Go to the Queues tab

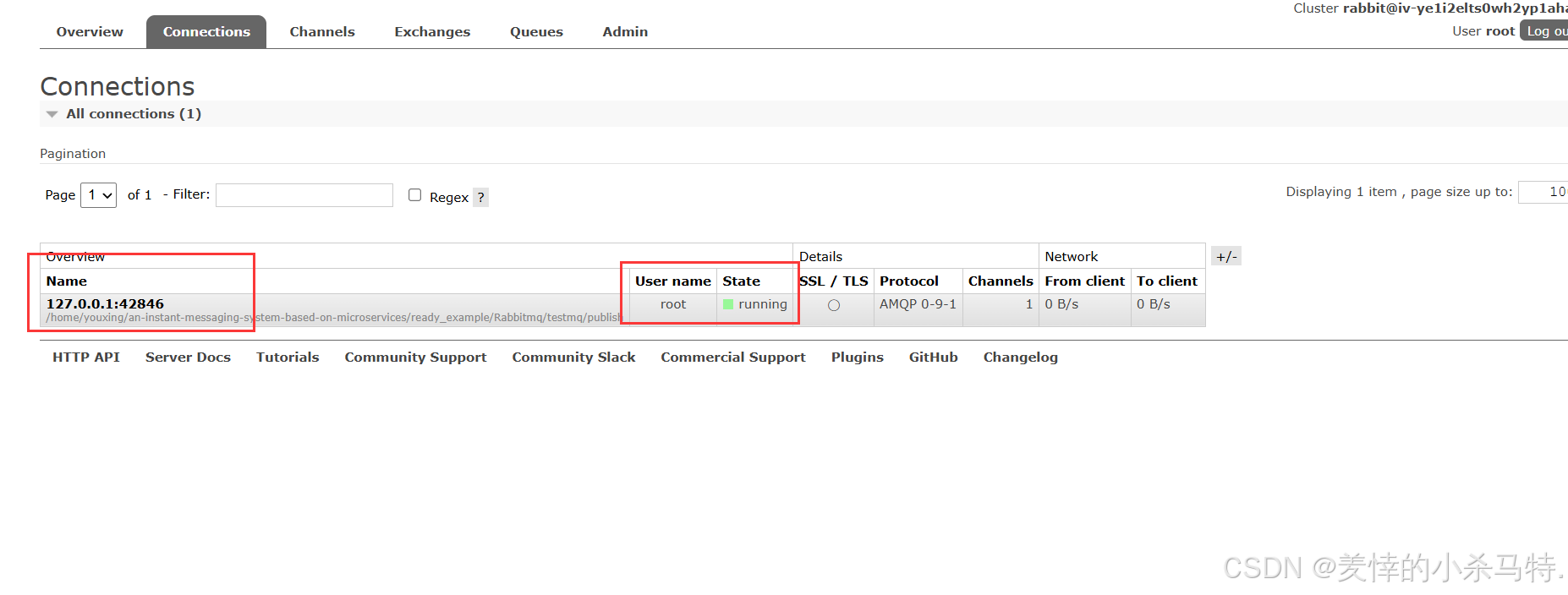536,32
